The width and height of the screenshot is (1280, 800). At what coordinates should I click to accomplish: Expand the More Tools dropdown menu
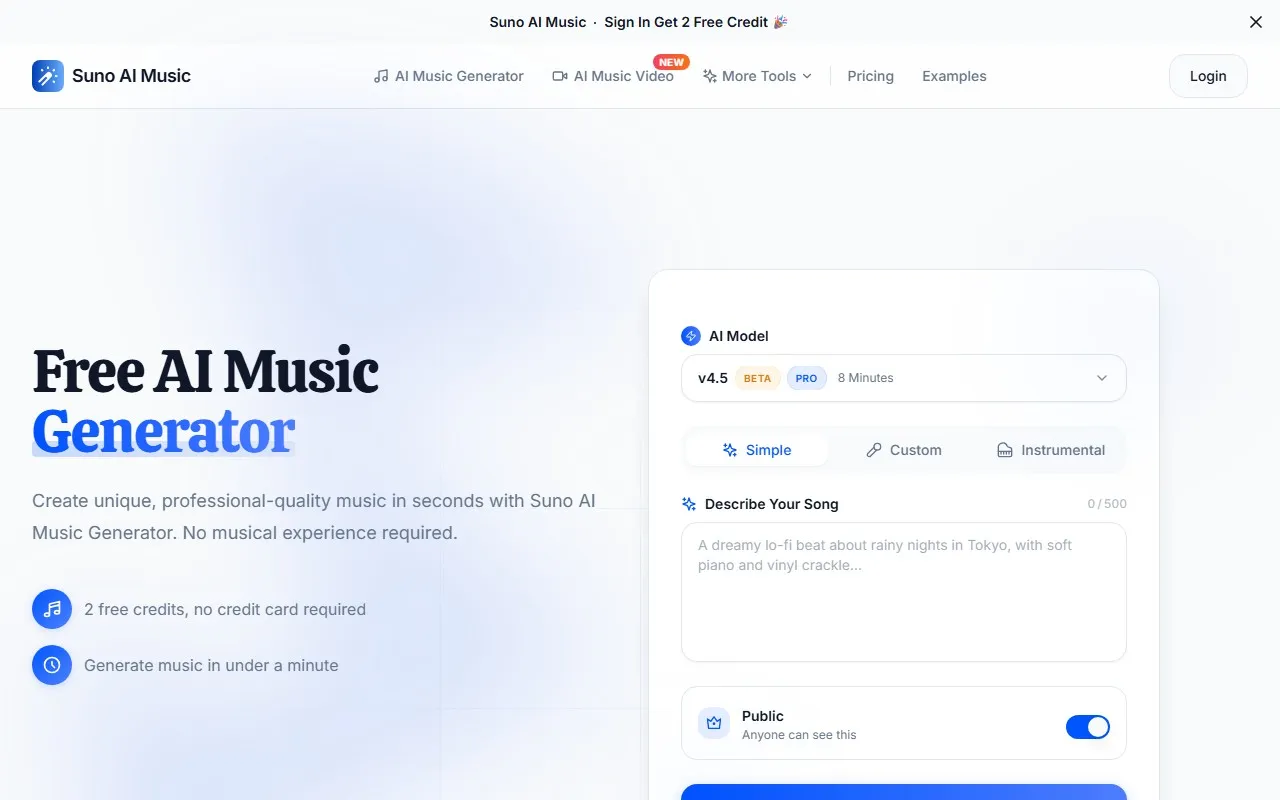tap(757, 76)
